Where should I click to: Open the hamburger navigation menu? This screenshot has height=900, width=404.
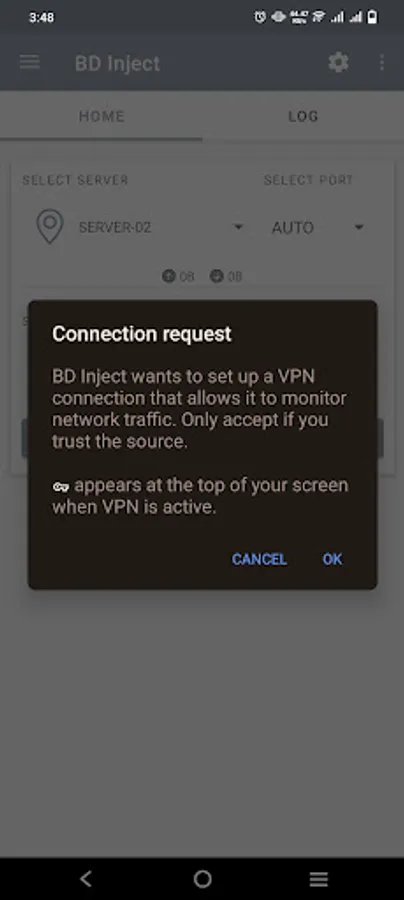(x=30, y=62)
